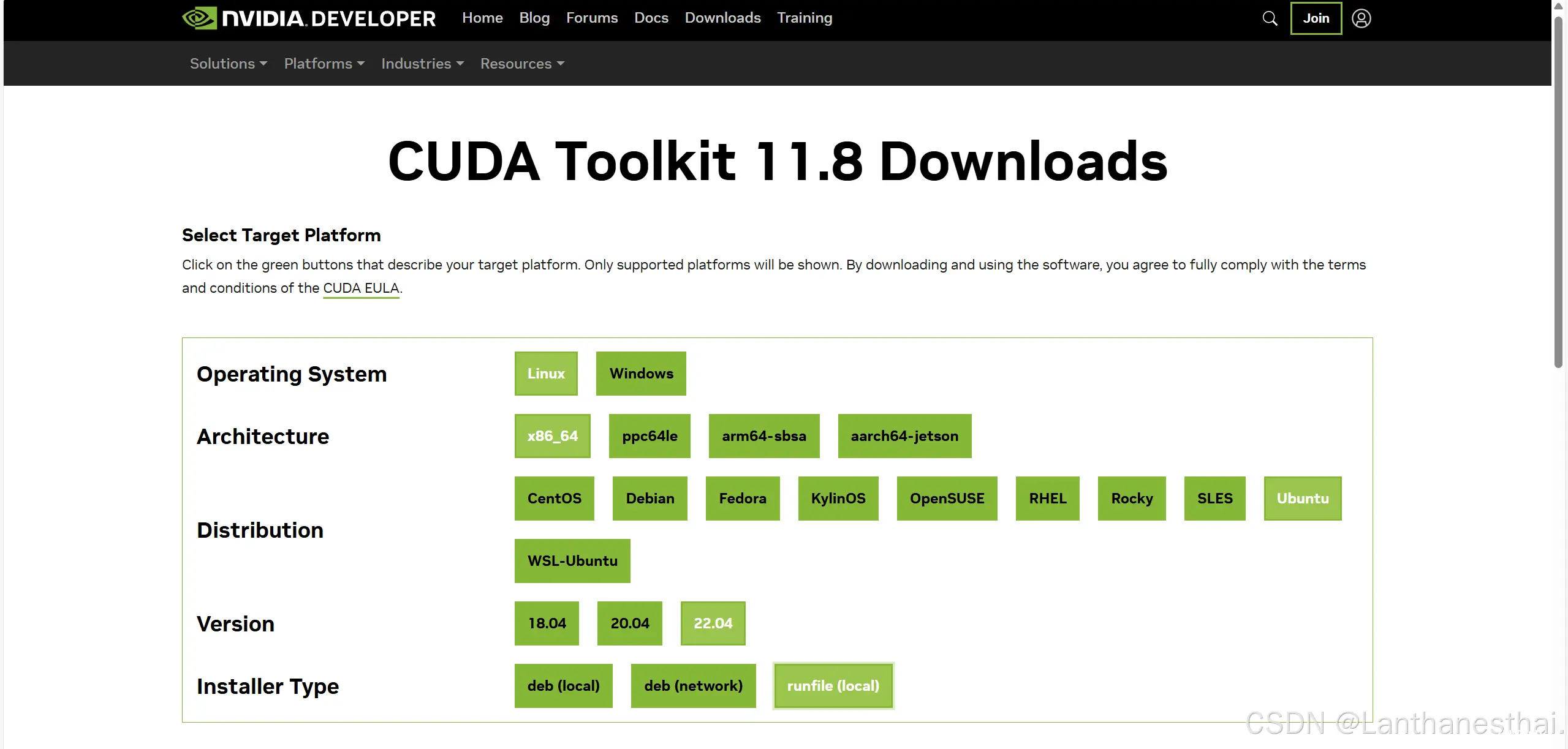Screen dimensions: 1568x749
Task: Select WSL-Ubuntu distribution
Action: (572, 561)
